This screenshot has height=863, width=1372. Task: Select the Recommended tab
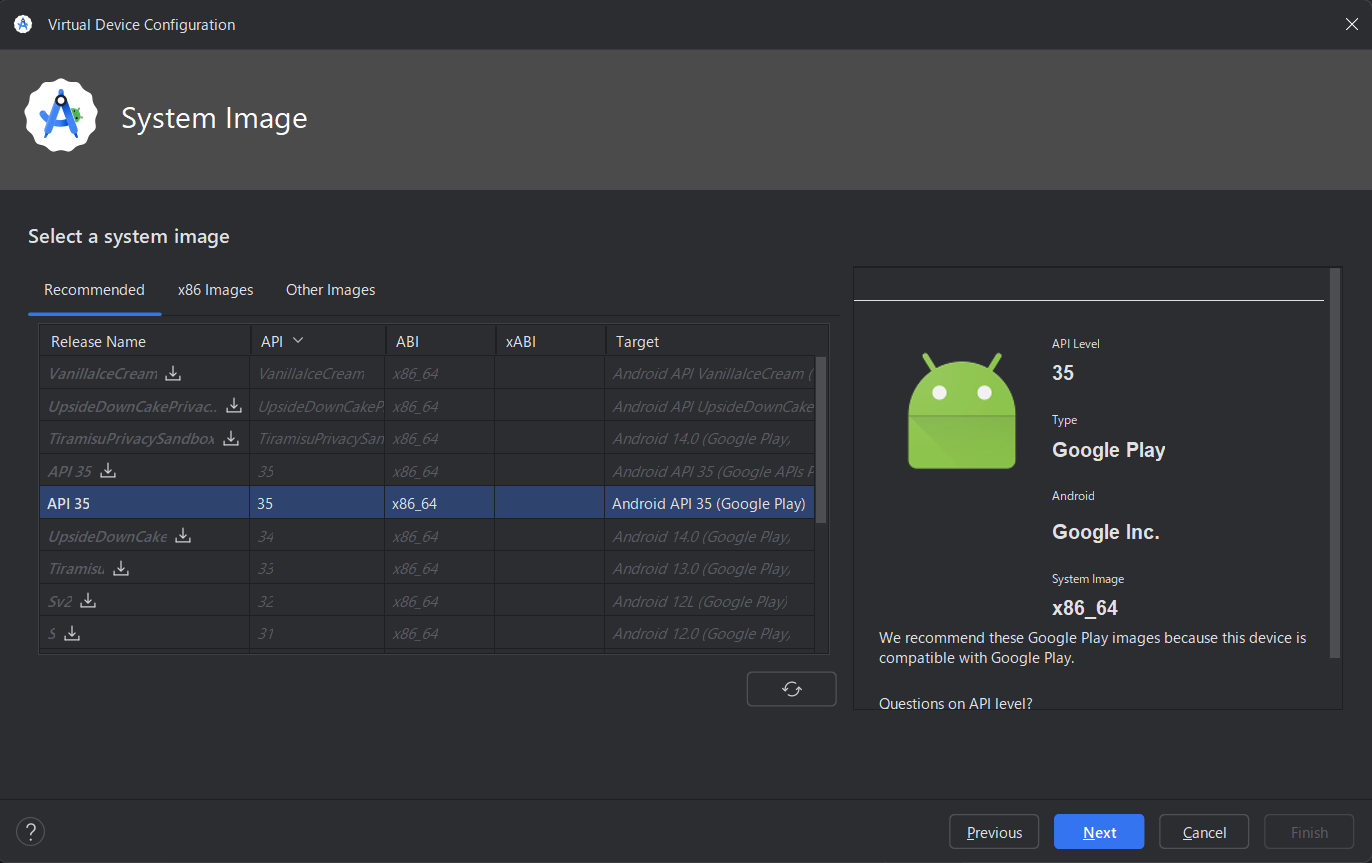(94, 290)
